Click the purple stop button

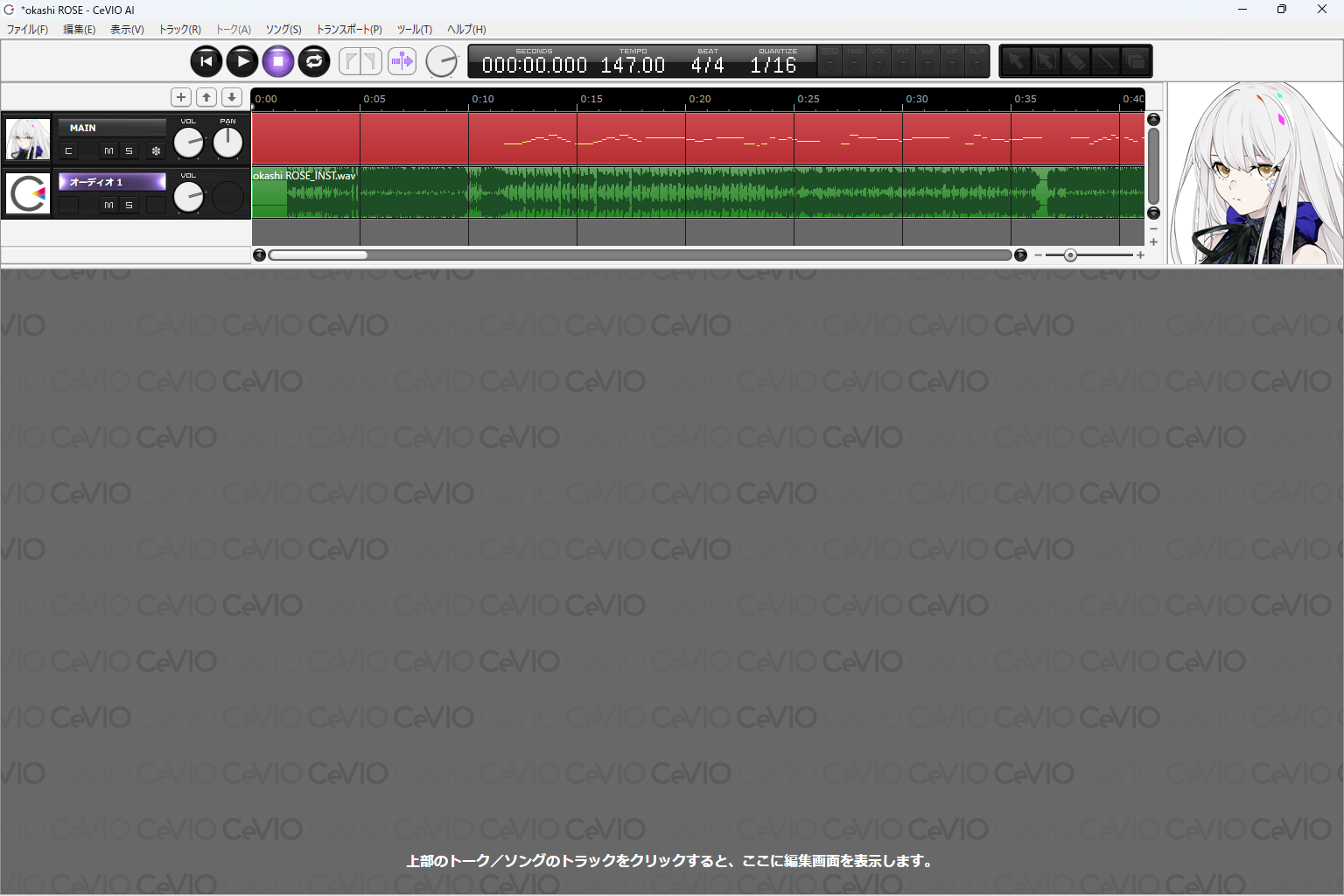tap(278, 61)
